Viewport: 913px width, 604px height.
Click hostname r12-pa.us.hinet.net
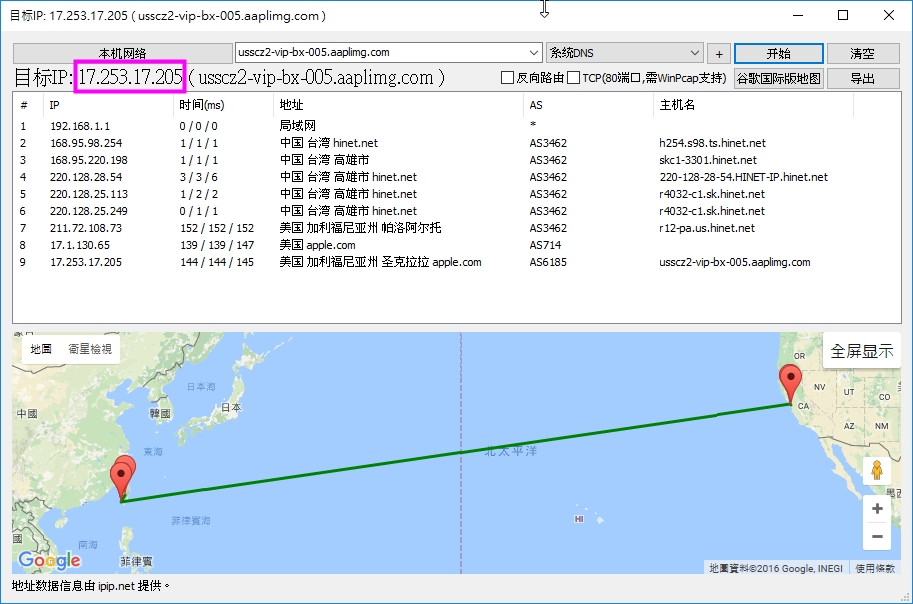coord(706,228)
